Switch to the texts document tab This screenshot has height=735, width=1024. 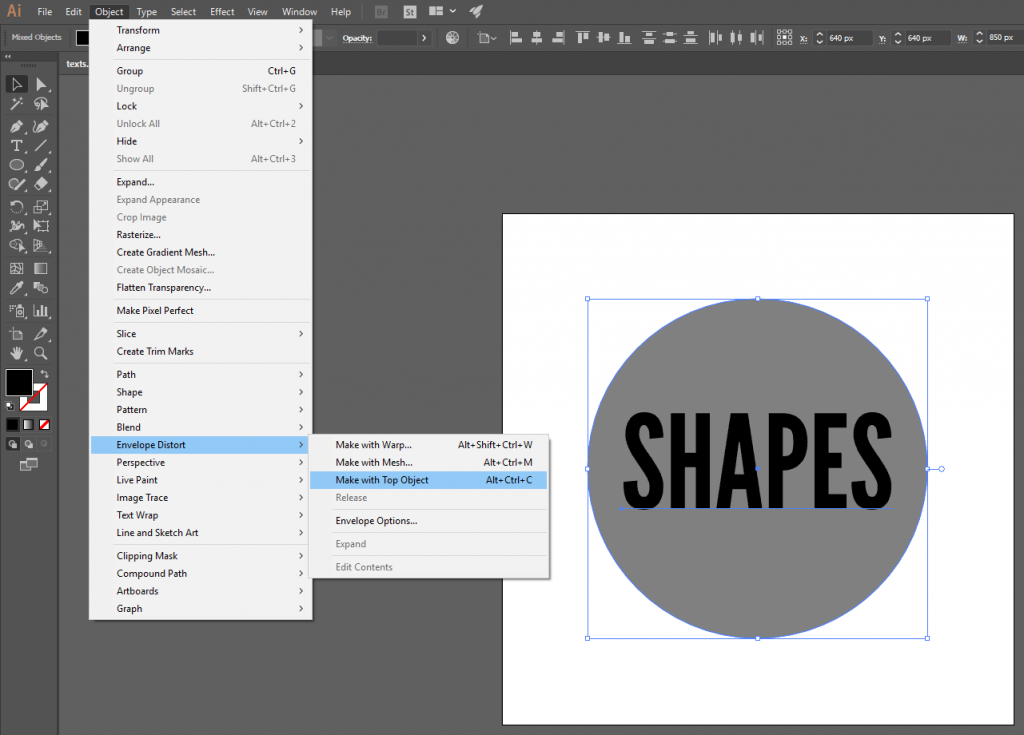(77, 63)
